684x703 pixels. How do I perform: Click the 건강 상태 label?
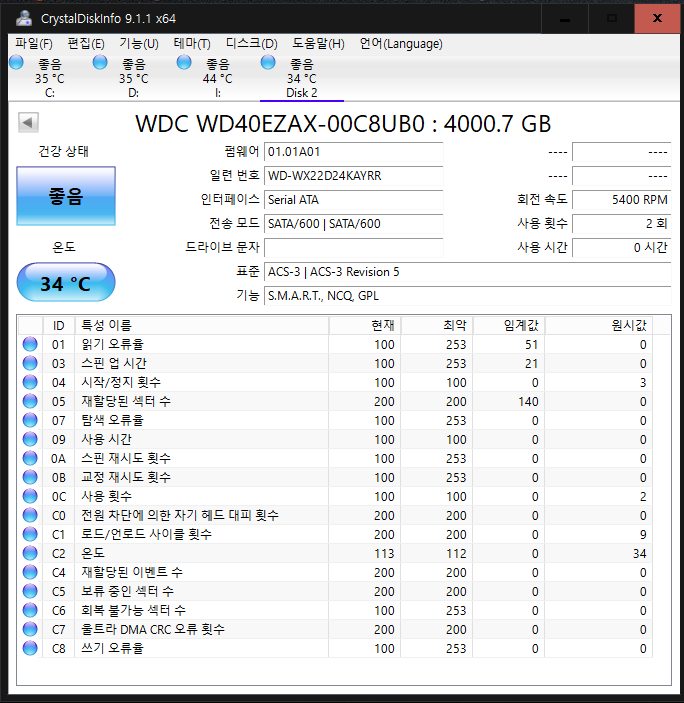point(64,151)
